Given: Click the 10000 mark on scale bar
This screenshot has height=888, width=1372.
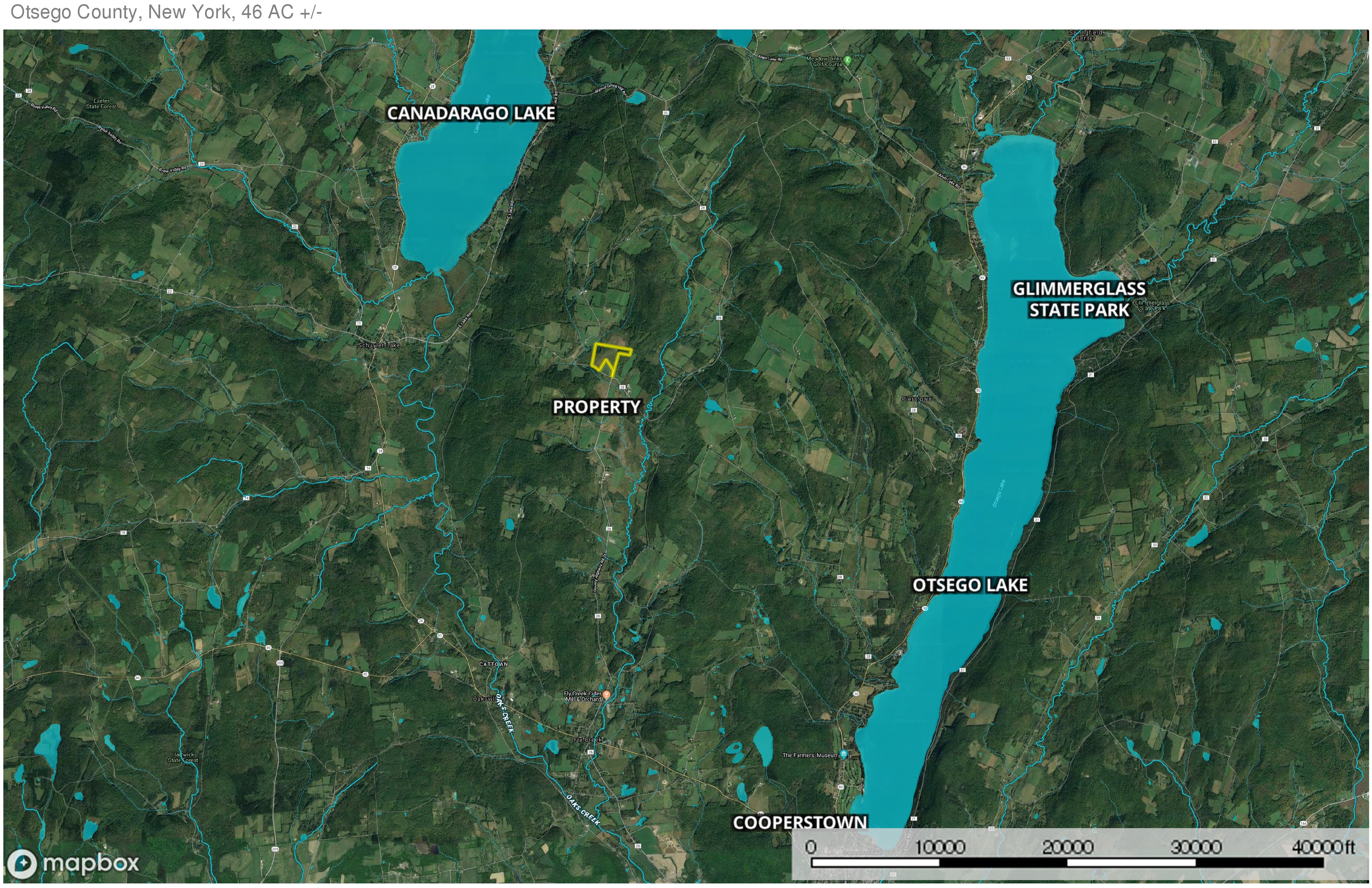Looking at the screenshot, I should point(939,847).
